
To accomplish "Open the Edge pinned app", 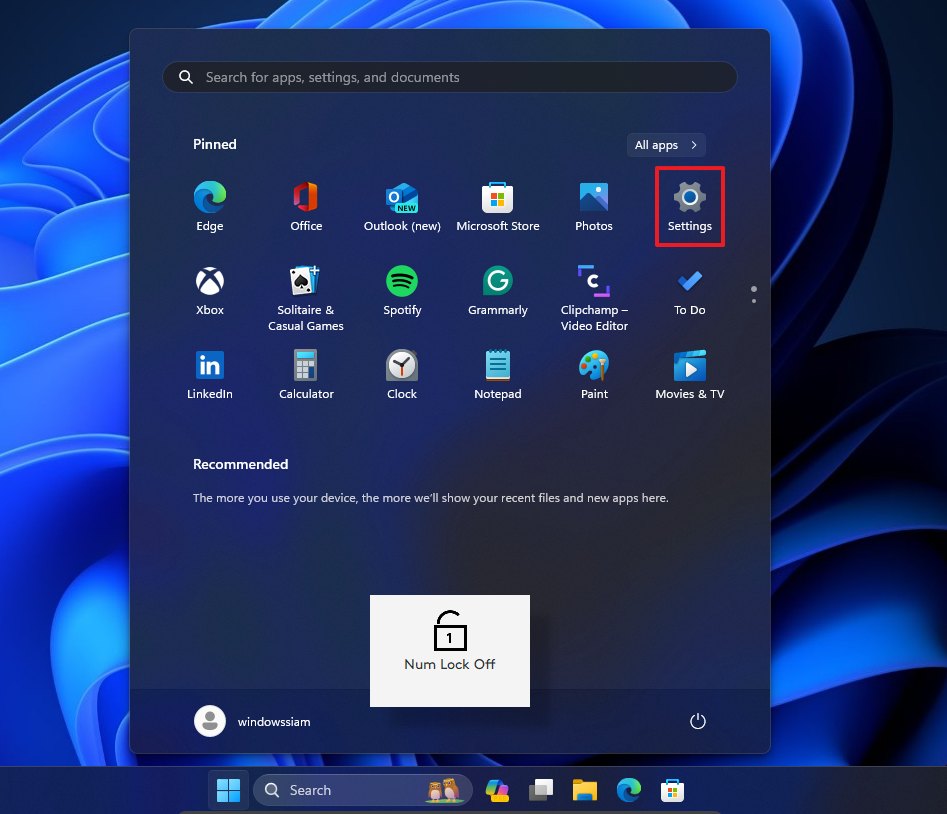I will coord(210,207).
